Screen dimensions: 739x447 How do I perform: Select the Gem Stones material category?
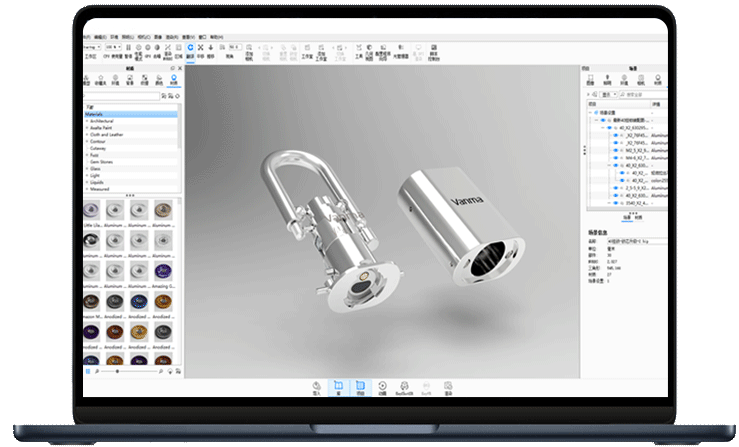[101, 162]
